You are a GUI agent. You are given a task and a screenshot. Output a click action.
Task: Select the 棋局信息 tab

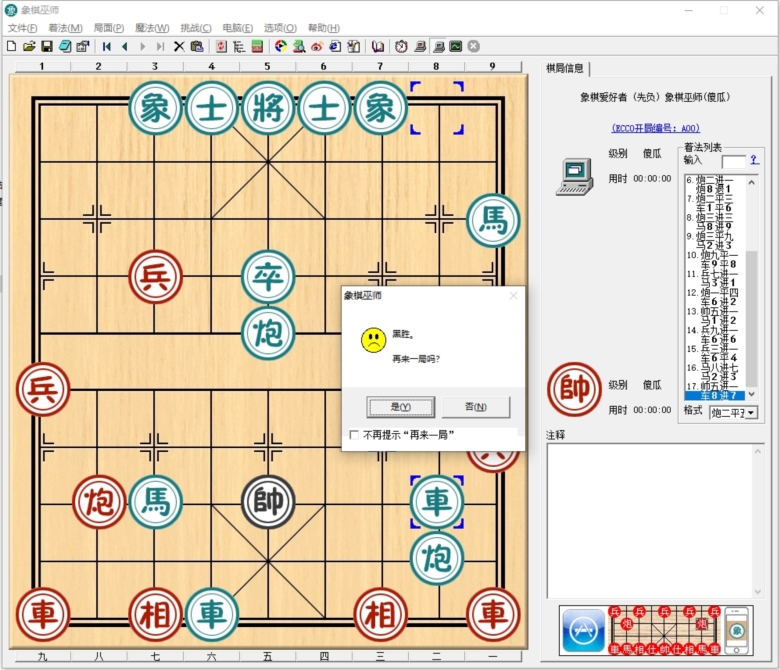point(565,68)
